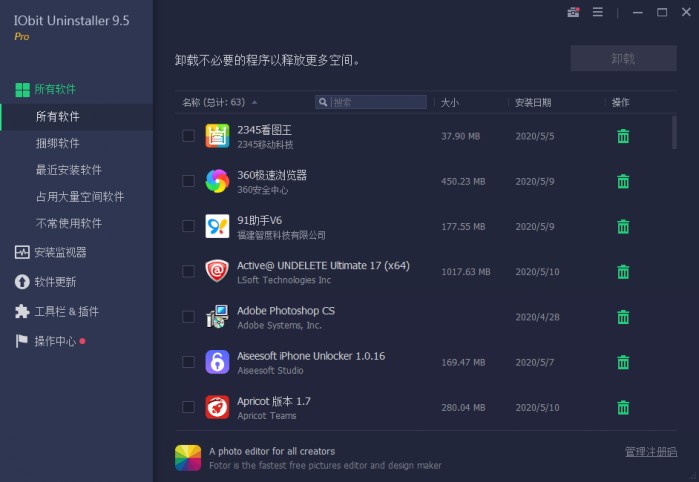Select the checkbox for Aiseesoft iPhone Unlocker

(x=188, y=362)
